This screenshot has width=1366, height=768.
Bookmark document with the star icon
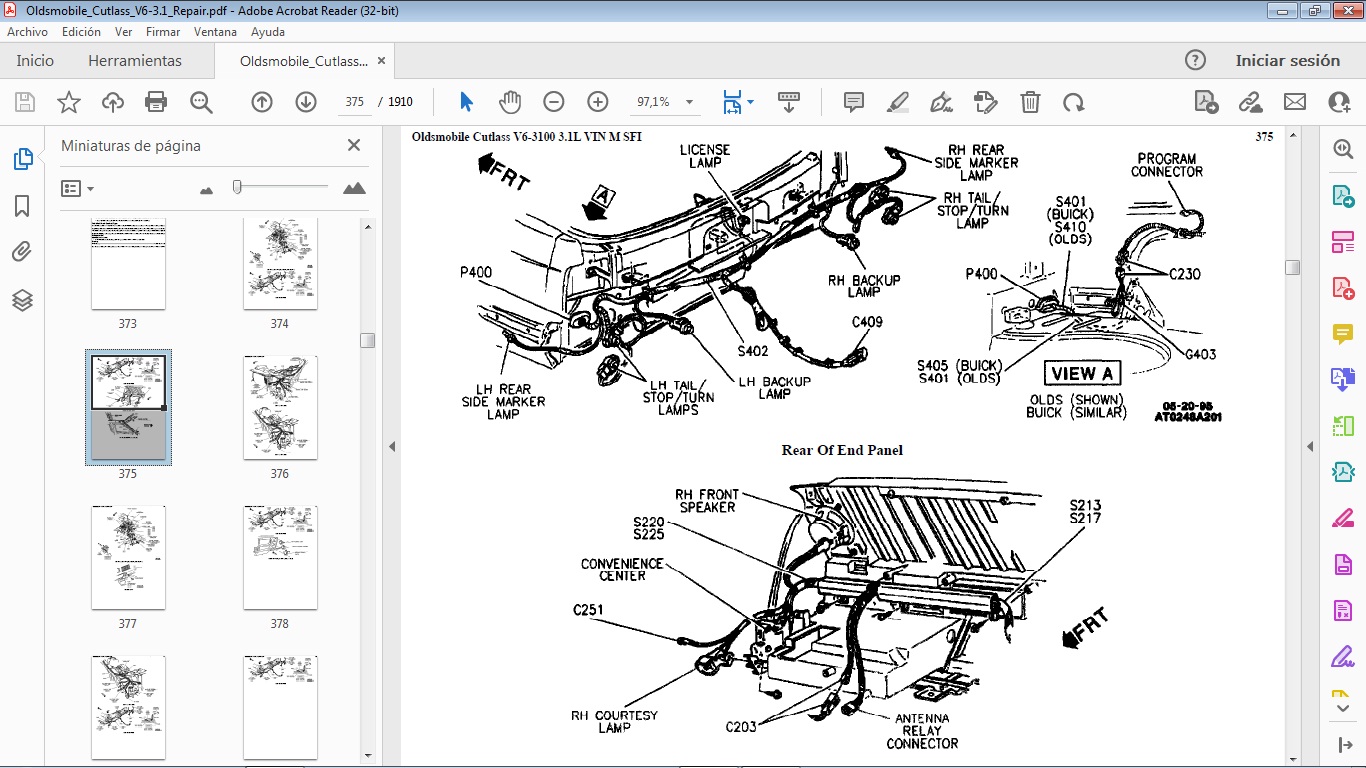69,102
